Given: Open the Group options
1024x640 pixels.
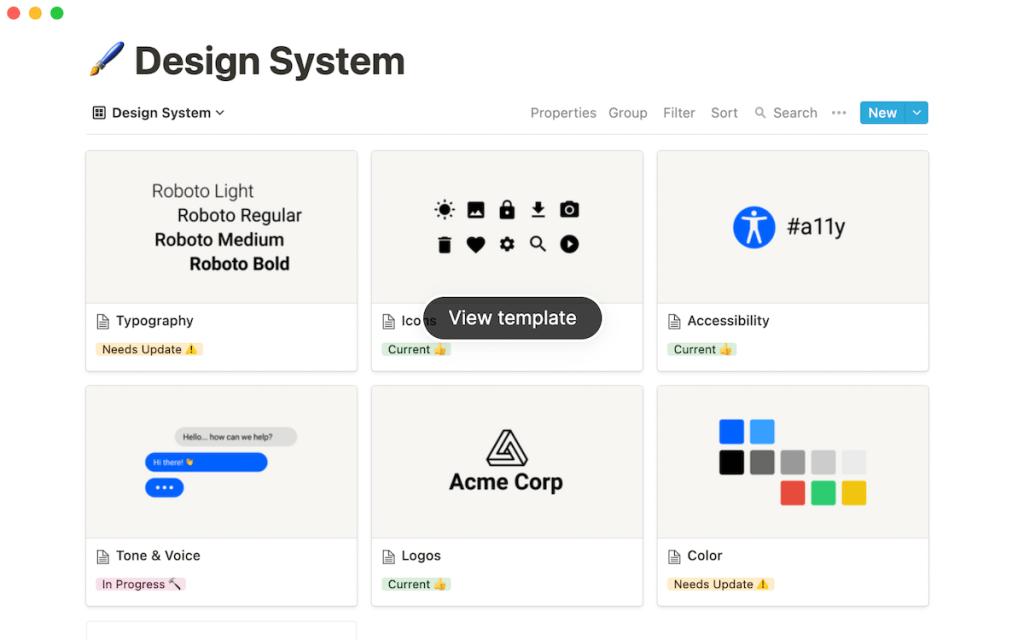Looking at the screenshot, I should [628, 113].
